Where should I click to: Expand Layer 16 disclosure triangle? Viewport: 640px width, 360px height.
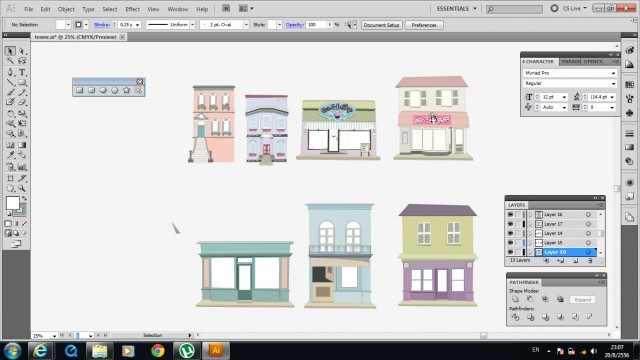(530, 214)
